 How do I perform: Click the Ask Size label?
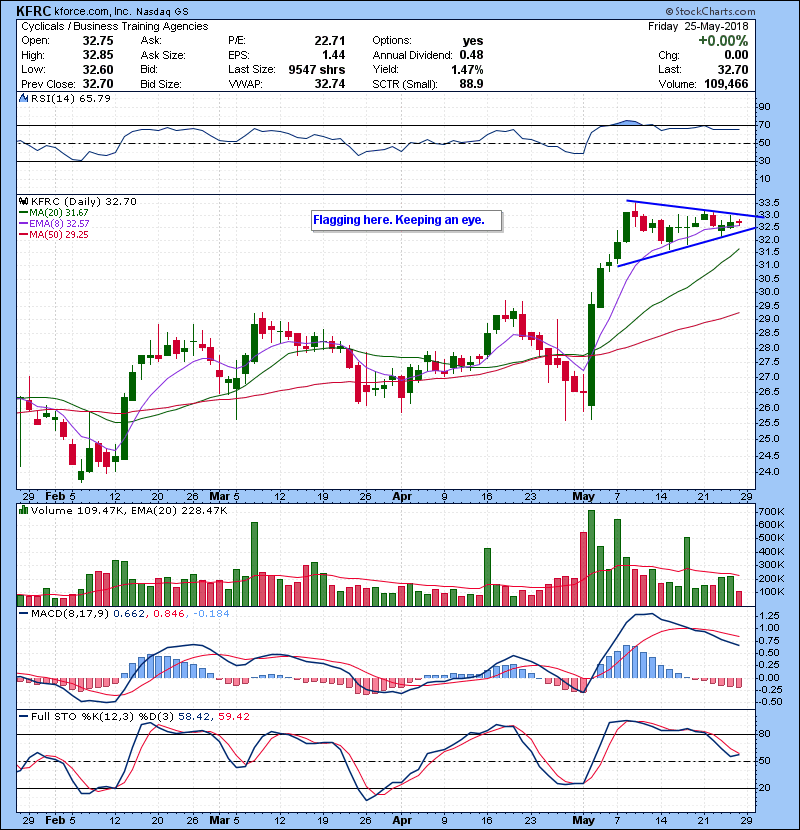[163, 55]
